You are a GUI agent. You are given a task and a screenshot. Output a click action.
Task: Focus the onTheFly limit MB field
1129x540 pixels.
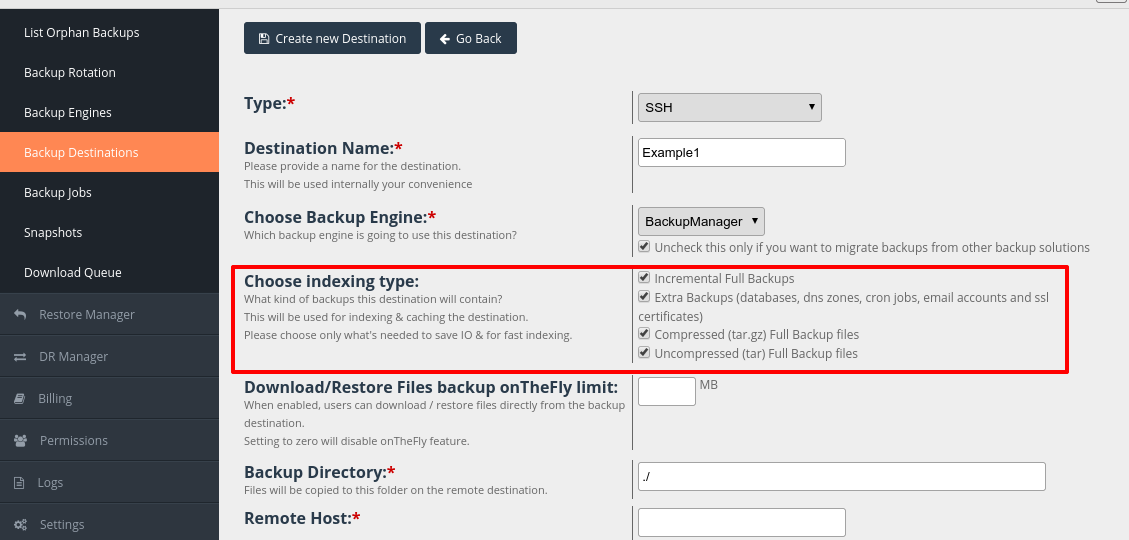tap(667, 391)
